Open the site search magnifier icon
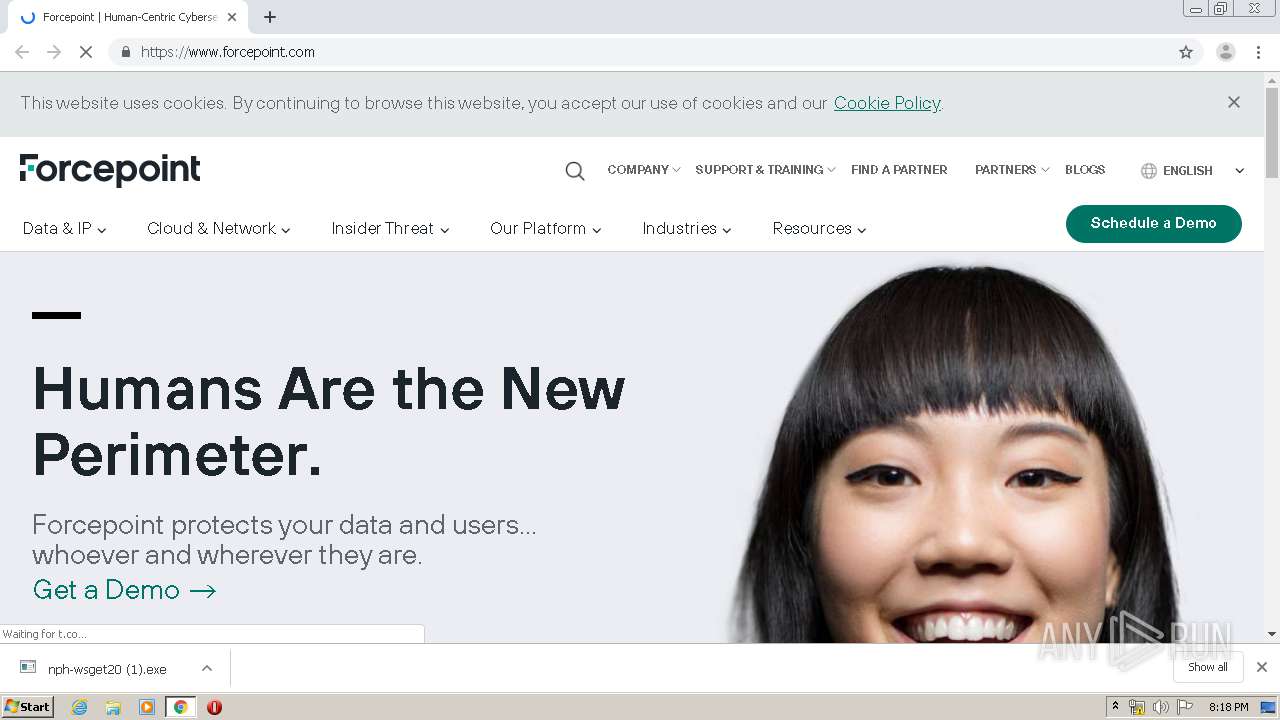 coord(574,171)
